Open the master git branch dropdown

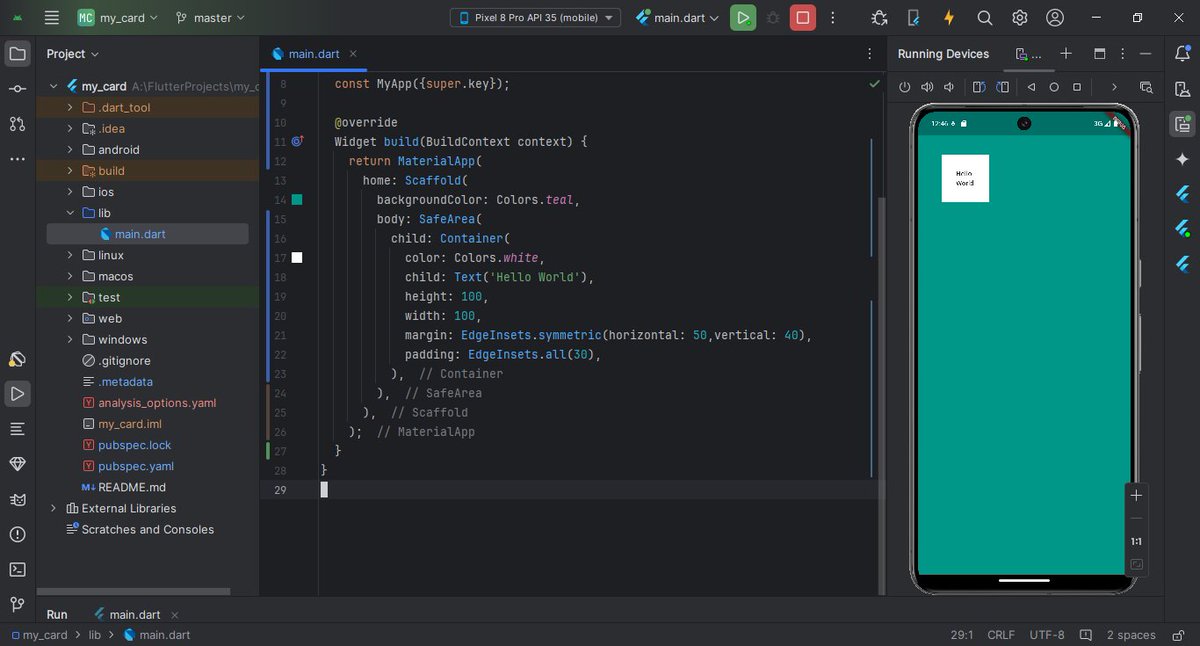(x=210, y=18)
